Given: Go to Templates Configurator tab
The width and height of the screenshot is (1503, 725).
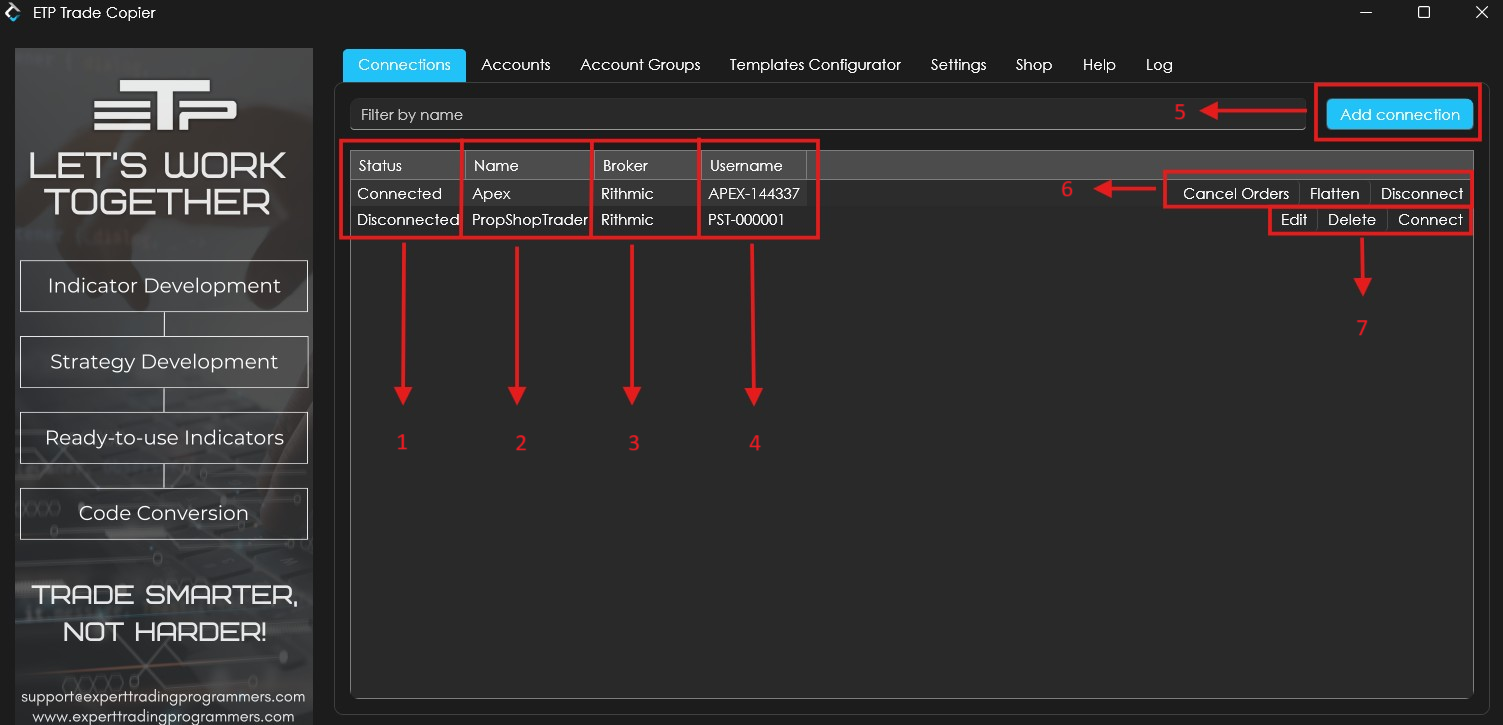Looking at the screenshot, I should coord(815,65).
